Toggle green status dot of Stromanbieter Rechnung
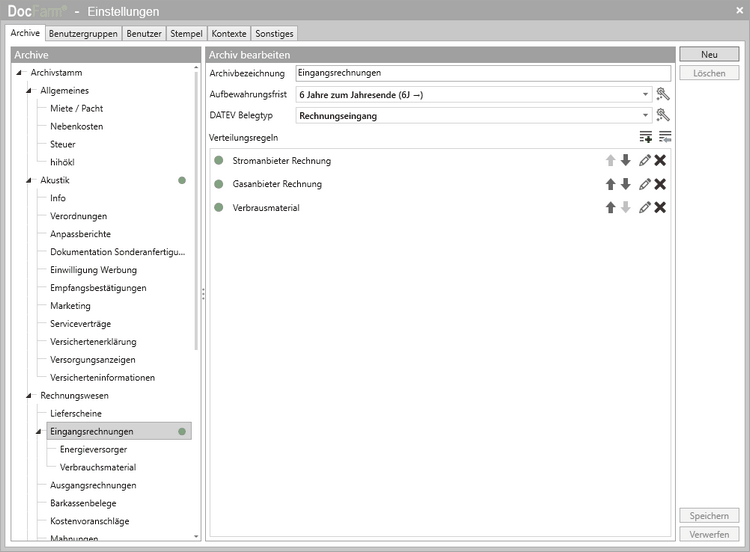This screenshot has height=552, width=750. (x=219, y=161)
